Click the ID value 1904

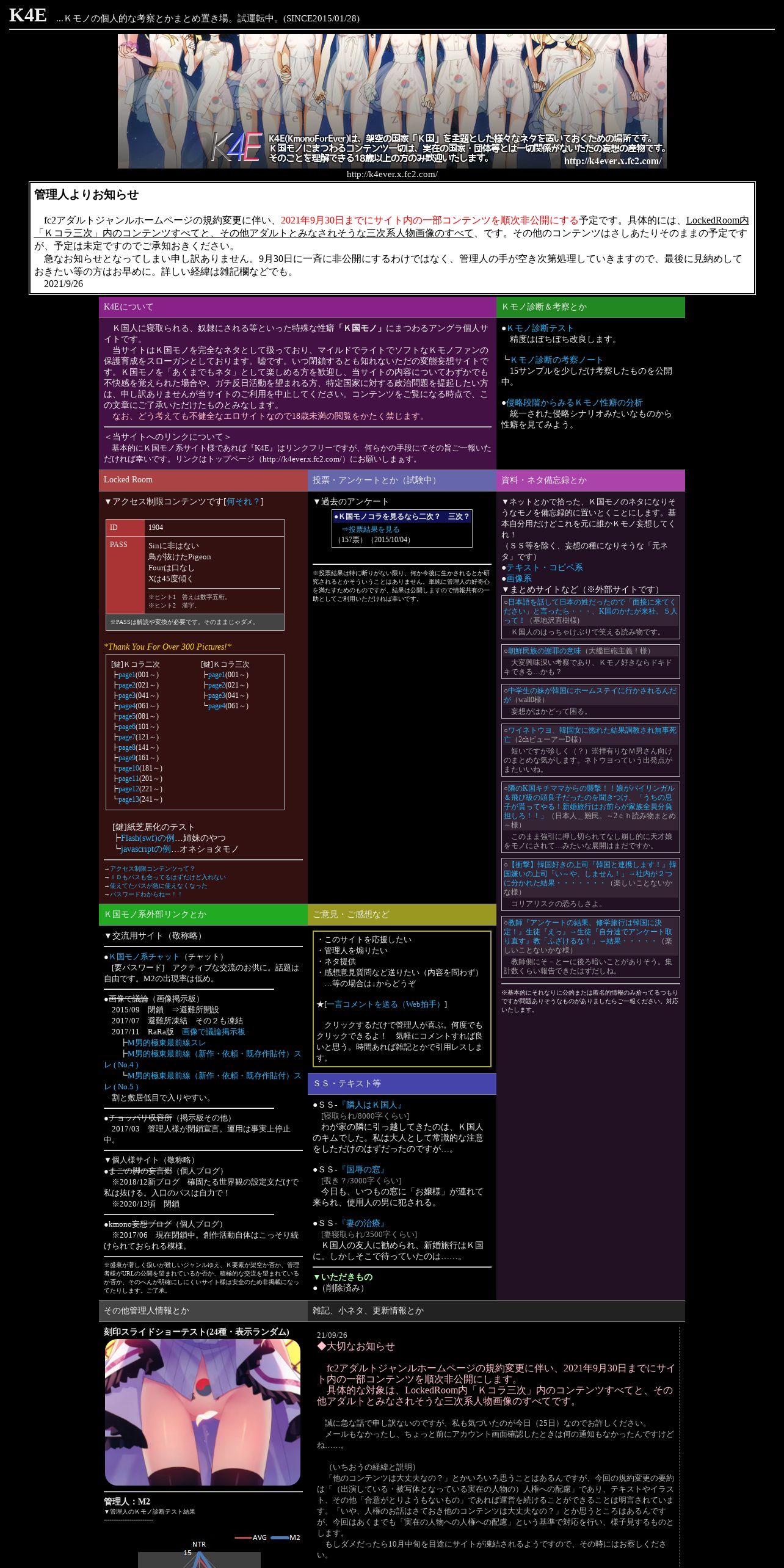156,528
